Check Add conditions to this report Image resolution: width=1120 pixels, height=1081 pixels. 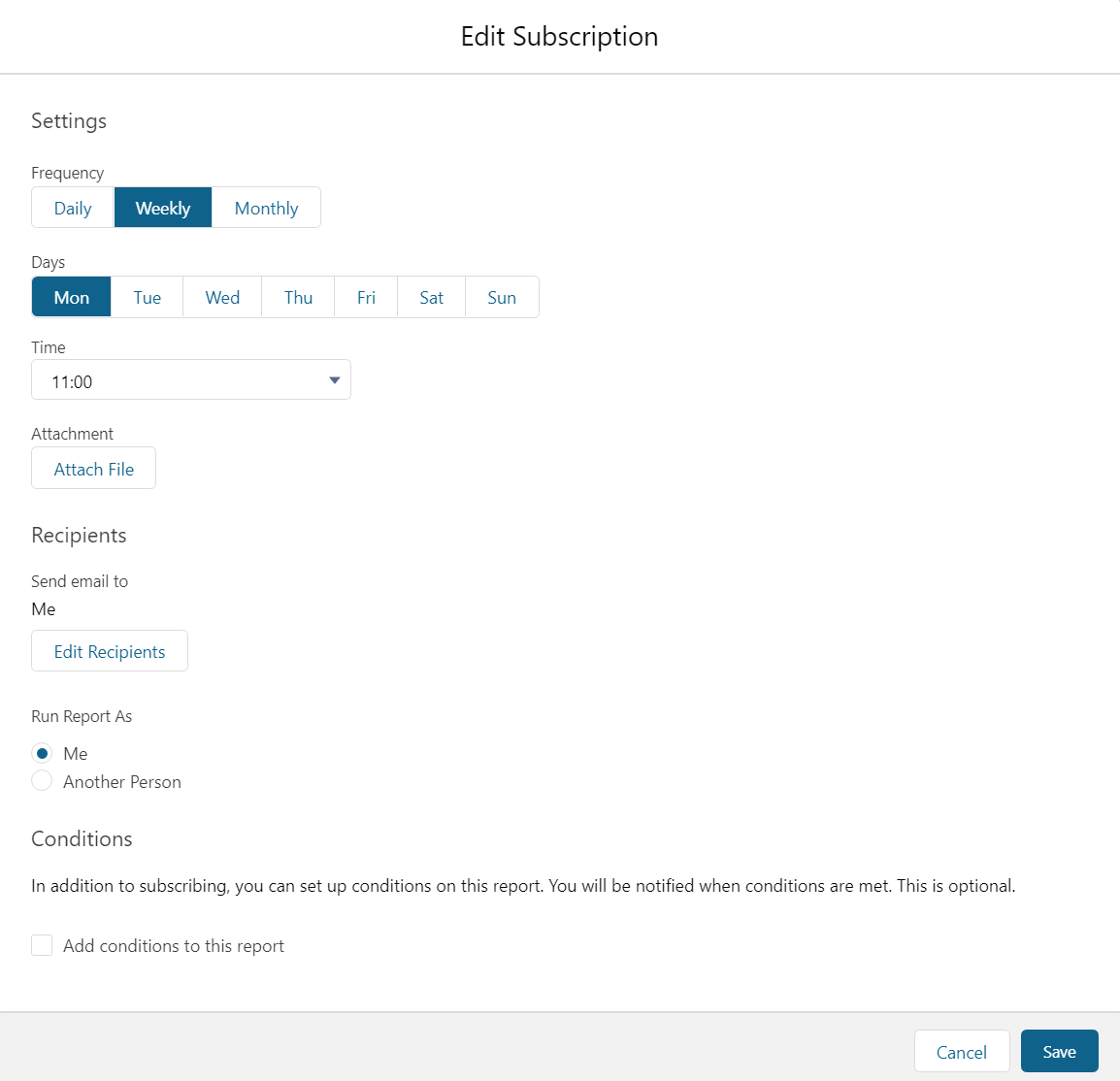coord(42,945)
